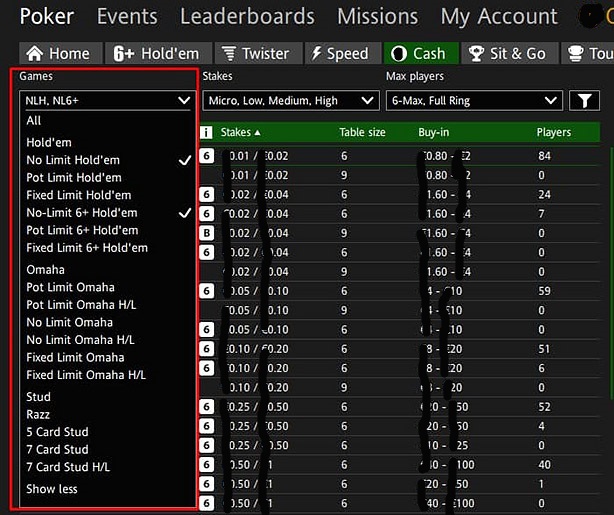Click the 6 badge on the 84-player row
Screen dimensions: 614x515
[207, 156]
